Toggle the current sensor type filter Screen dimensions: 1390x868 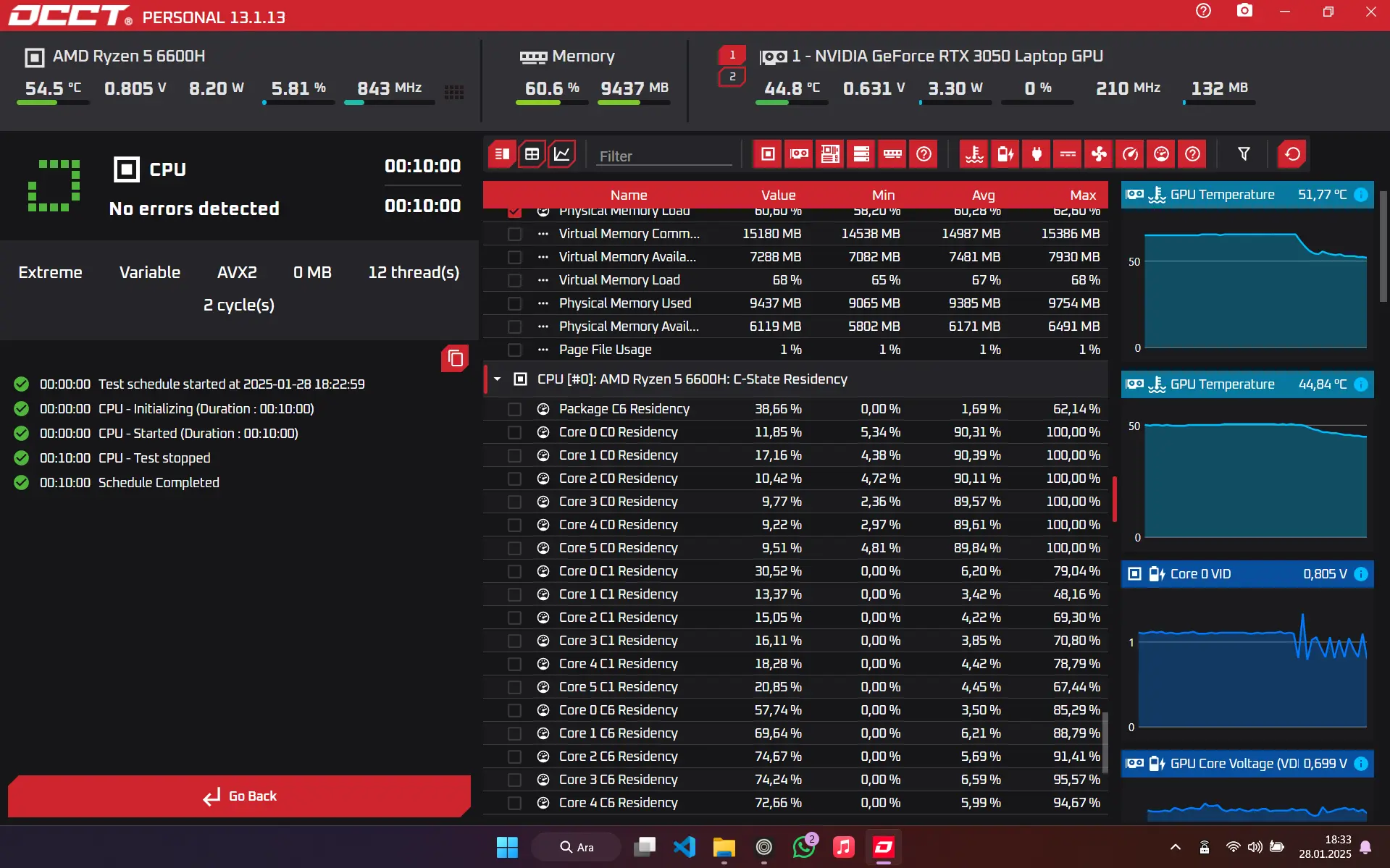(x=1068, y=154)
